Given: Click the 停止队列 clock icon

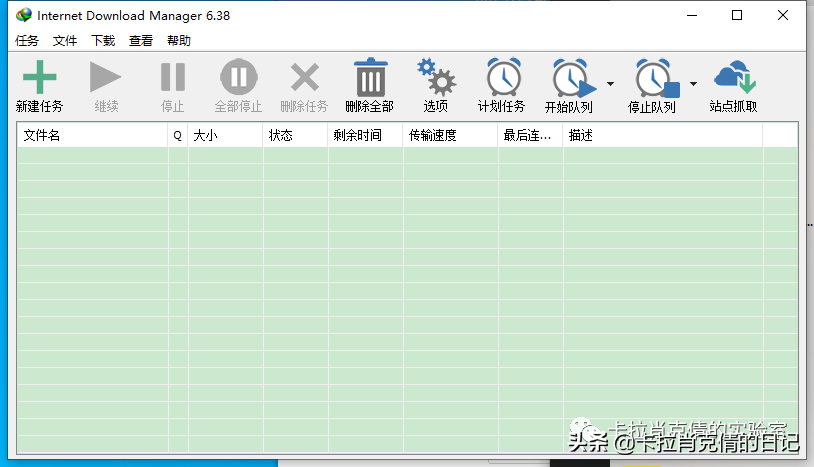Looking at the screenshot, I should pyautogui.click(x=656, y=78).
